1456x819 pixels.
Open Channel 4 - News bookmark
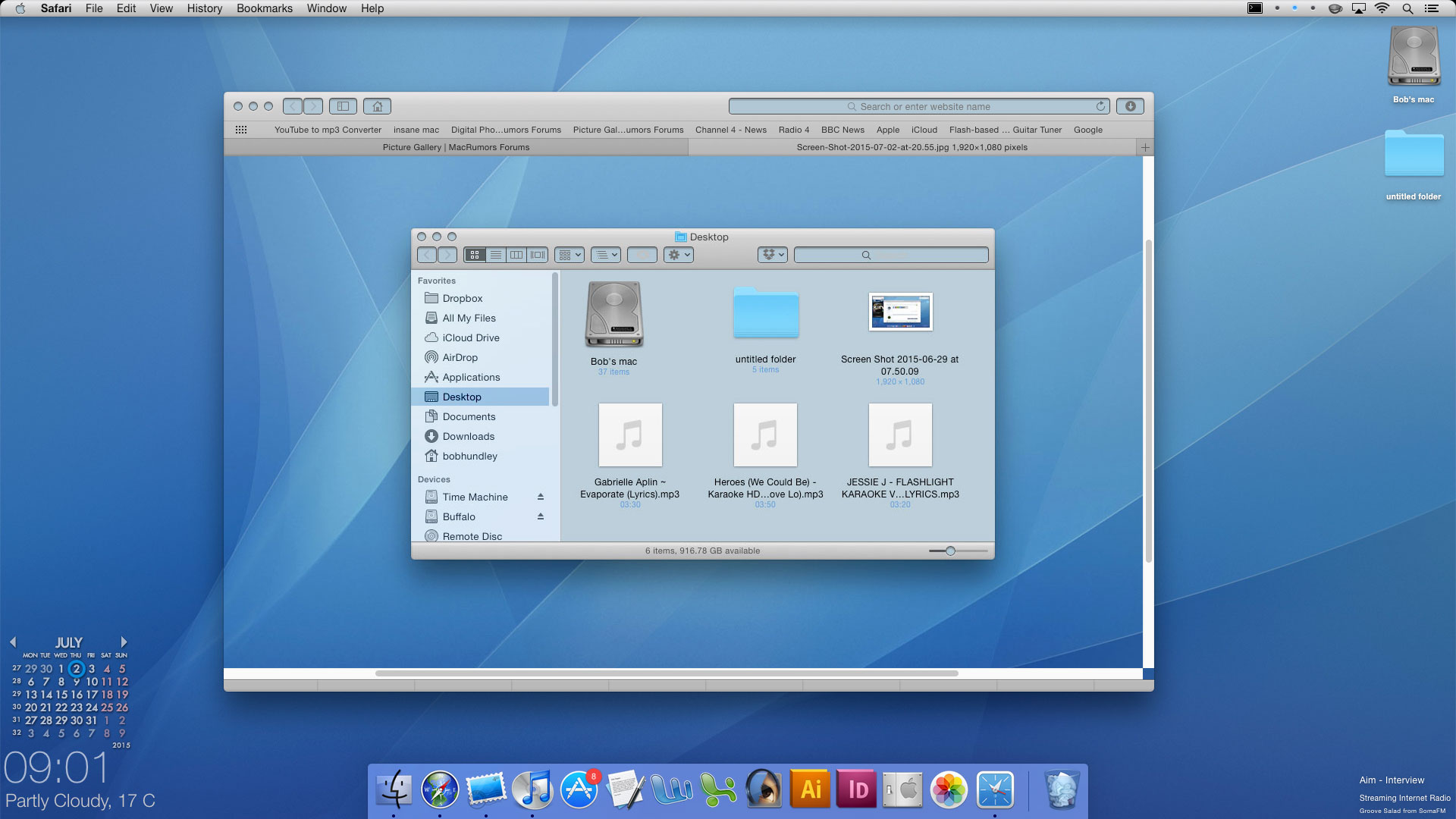[x=731, y=130]
